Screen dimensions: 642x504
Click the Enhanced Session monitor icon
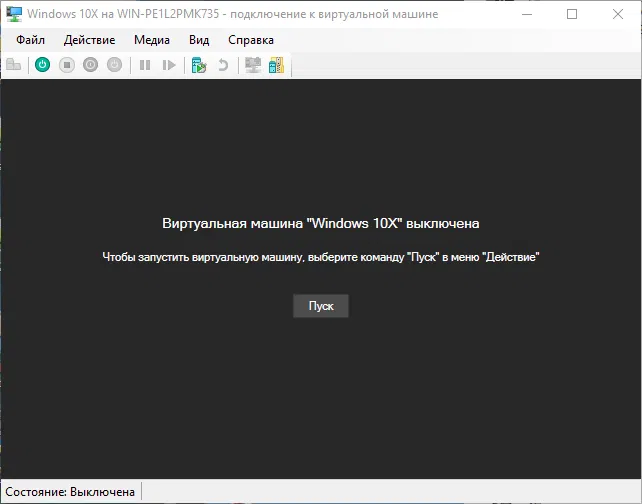click(x=253, y=65)
